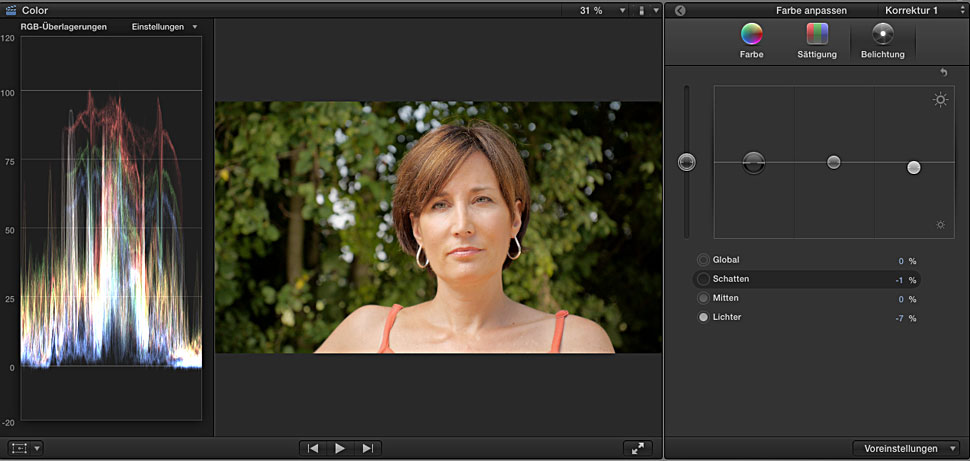Image resolution: width=970 pixels, height=461 pixels.
Task: Open the Einstellungen scope settings menu
Action: click(165, 27)
